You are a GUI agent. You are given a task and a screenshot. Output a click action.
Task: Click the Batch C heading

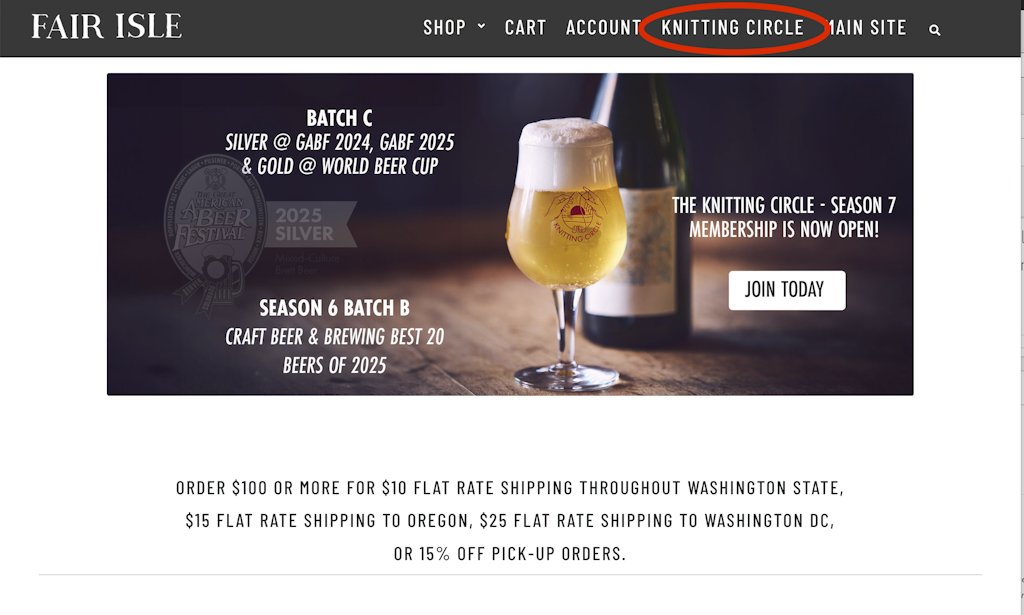point(339,119)
